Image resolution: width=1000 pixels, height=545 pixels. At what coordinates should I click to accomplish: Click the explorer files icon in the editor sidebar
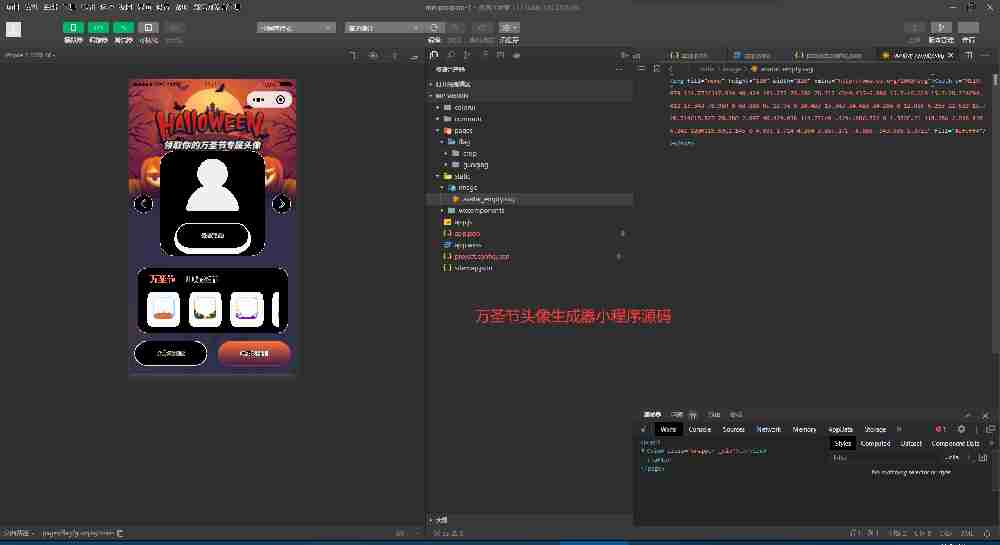pyautogui.click(x=434, y=55)
